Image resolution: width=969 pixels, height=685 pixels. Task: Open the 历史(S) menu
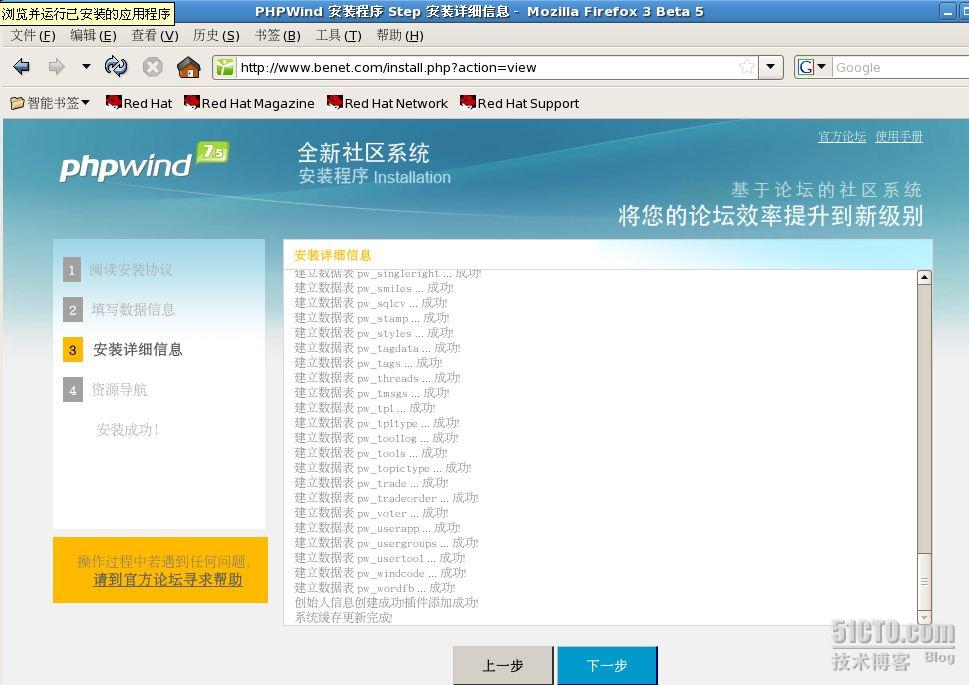pos(216,35)
